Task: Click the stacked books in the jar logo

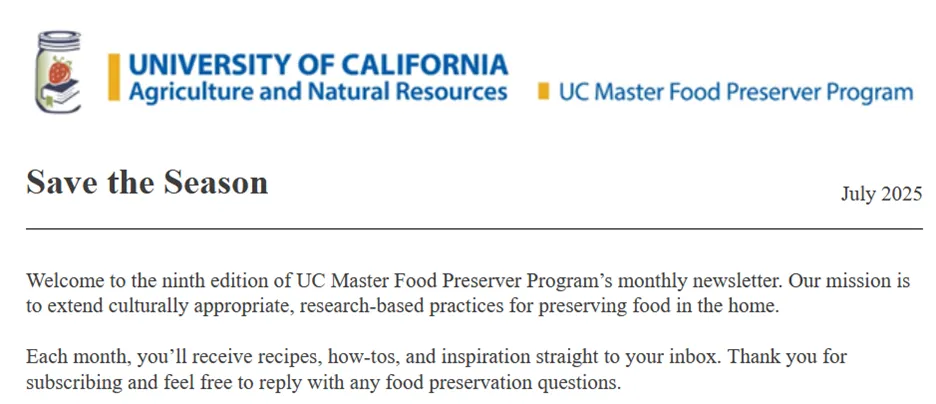Action: [x=62, y=92]
